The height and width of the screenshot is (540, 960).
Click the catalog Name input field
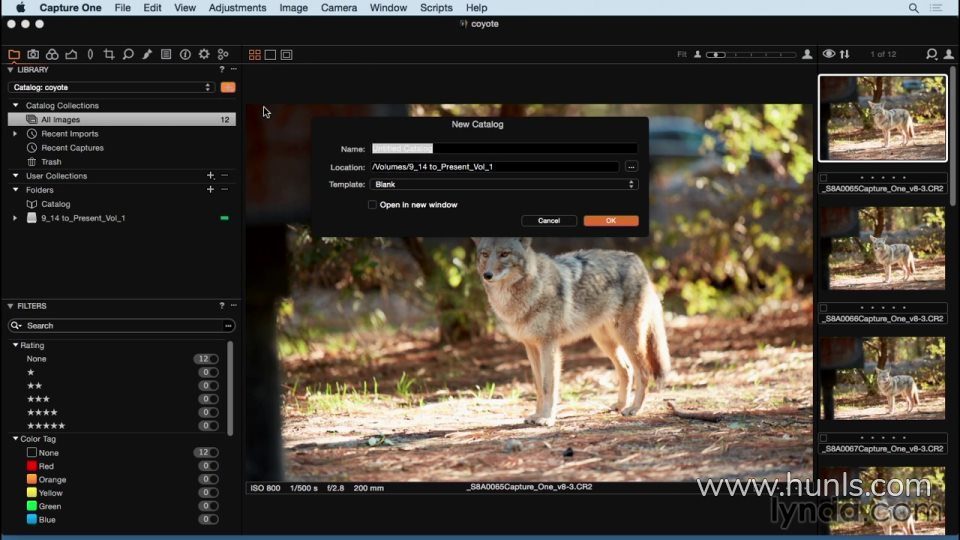pos(504,149)
